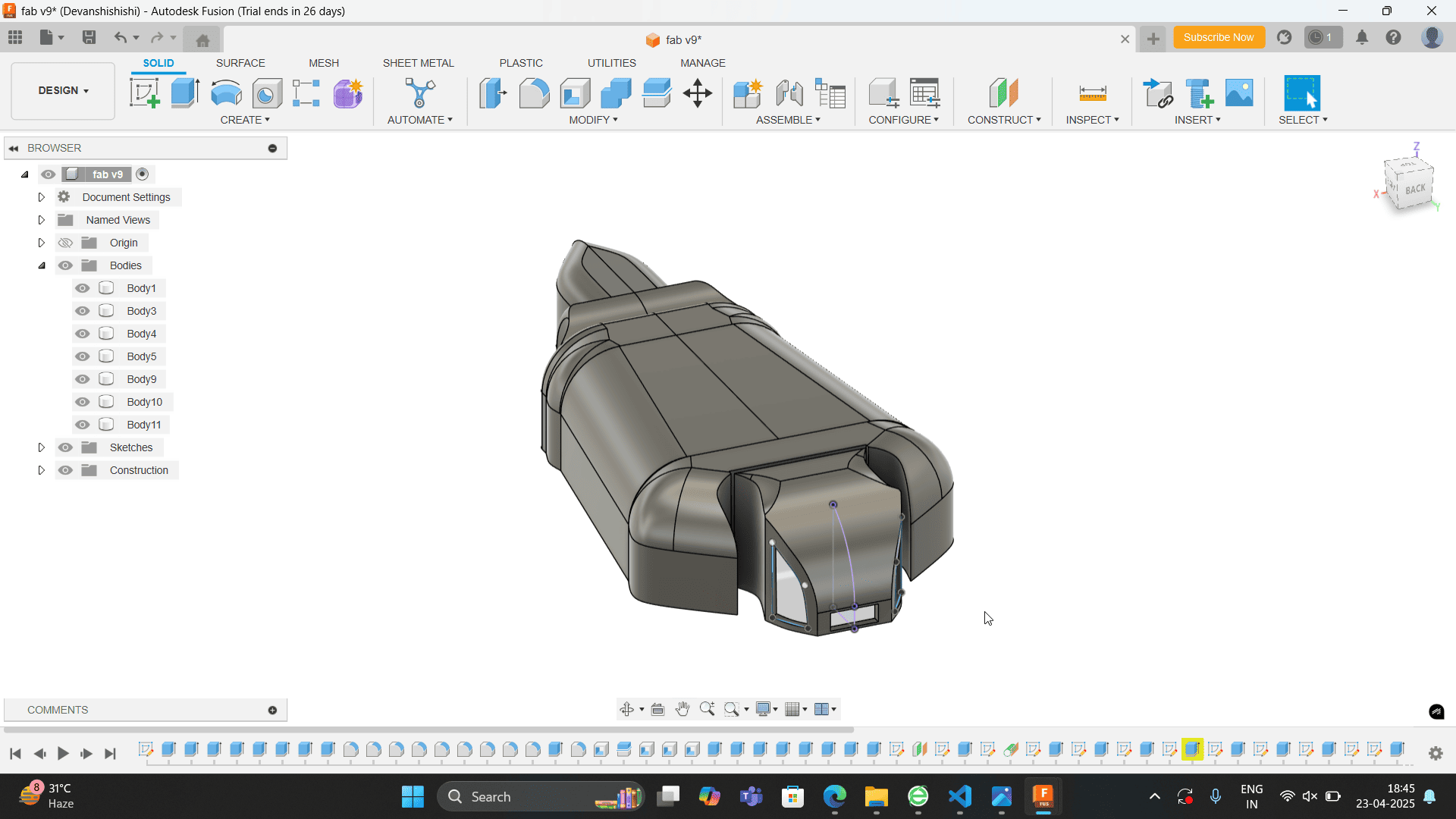The image size is (1456, 819).
Task: Hide the Sketches folder
Action: (65, 447)
